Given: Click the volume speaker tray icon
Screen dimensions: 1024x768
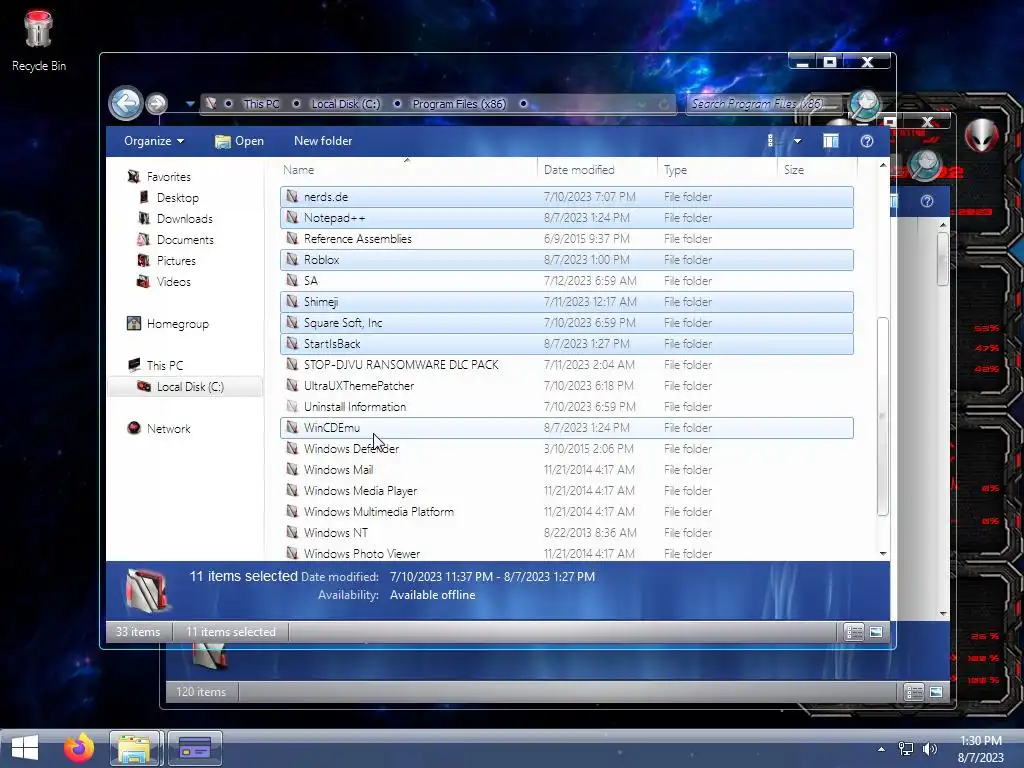Looking at the screenshot, I should click(x=929, y=749).
